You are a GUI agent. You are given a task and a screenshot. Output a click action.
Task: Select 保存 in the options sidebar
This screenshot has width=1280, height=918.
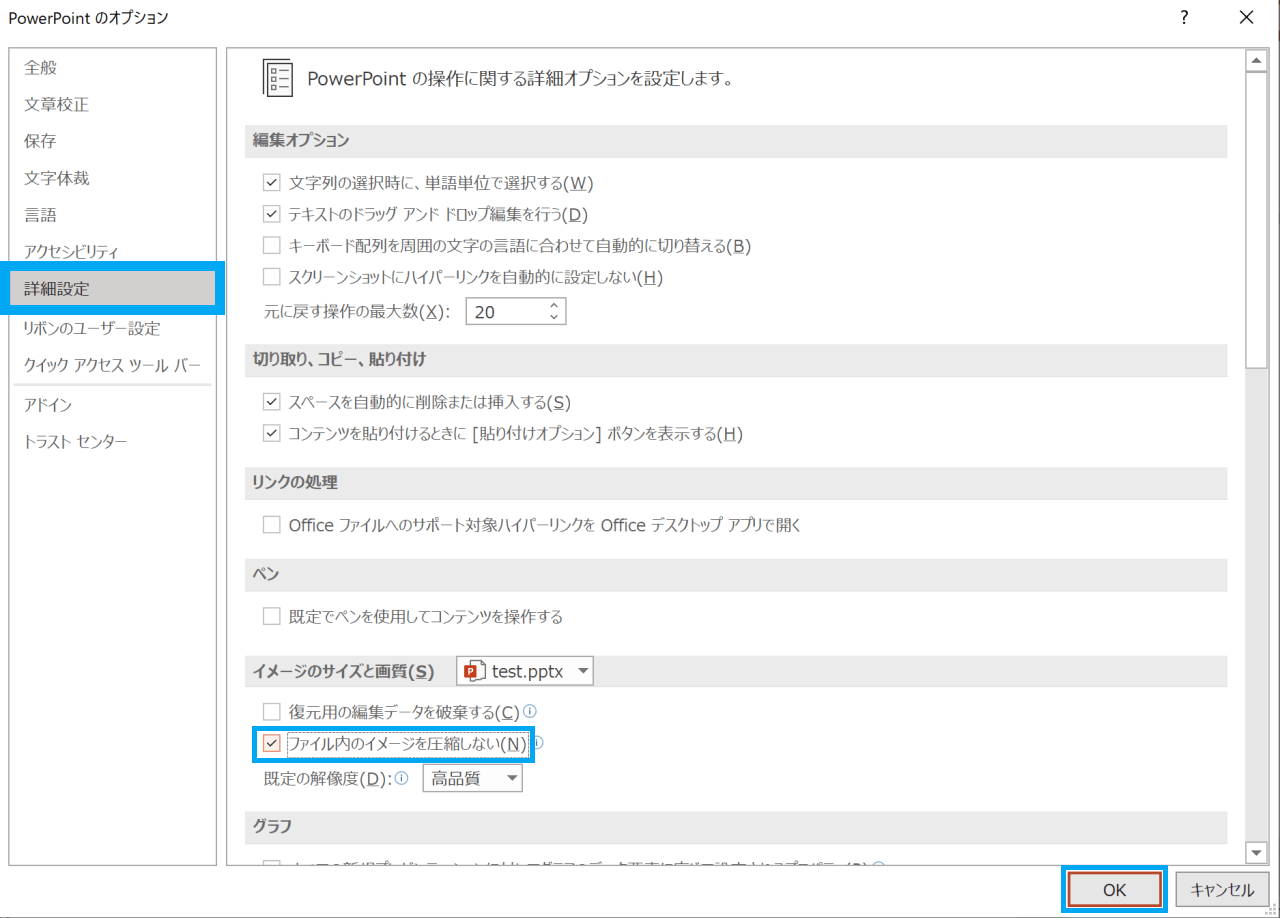point(40,141)
